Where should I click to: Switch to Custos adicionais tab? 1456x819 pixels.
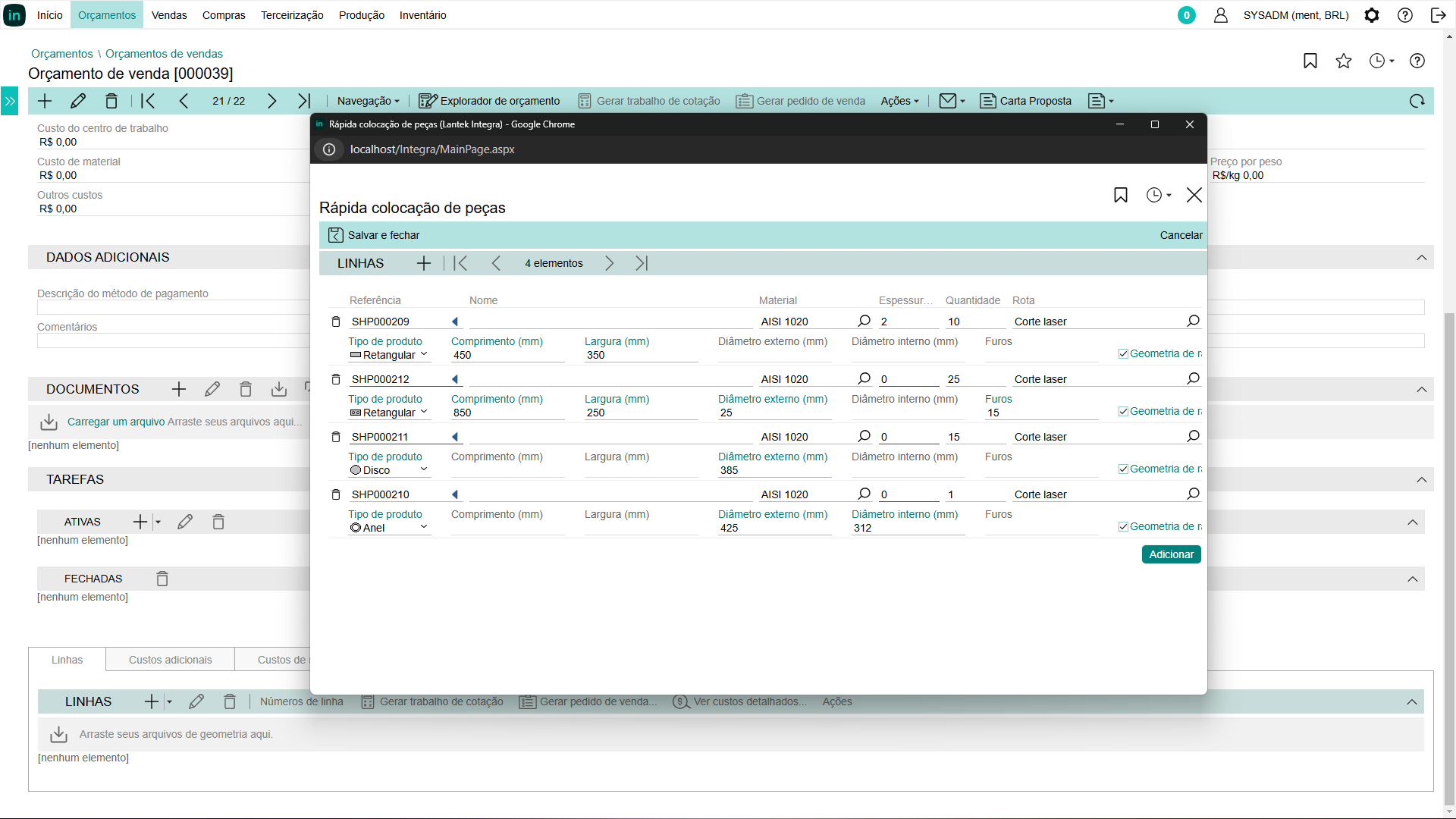pos(171,660)
